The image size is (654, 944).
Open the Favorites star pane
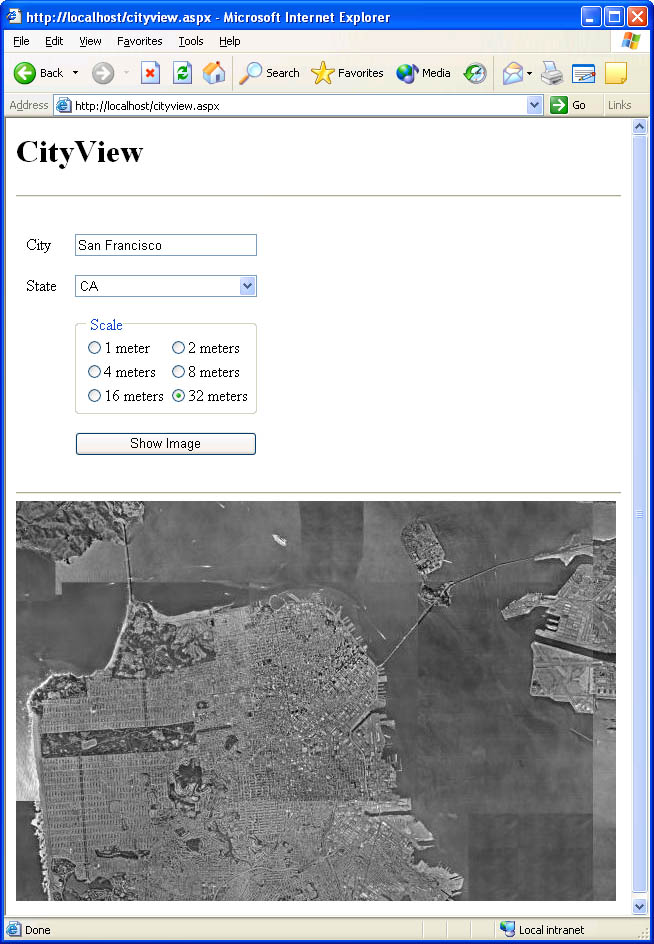(x=347, y=73)
